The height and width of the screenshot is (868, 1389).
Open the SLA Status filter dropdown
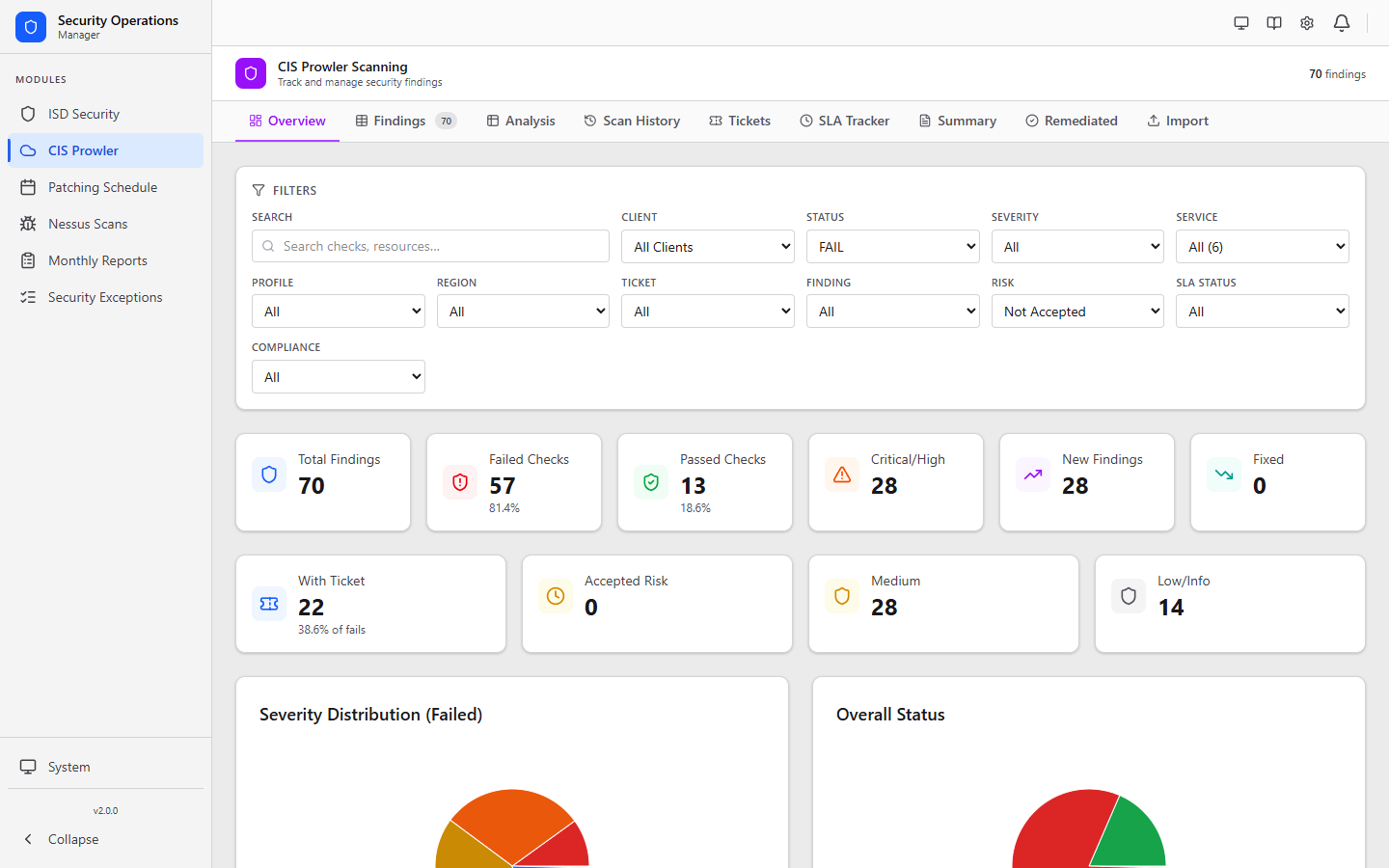point(1263,312)
